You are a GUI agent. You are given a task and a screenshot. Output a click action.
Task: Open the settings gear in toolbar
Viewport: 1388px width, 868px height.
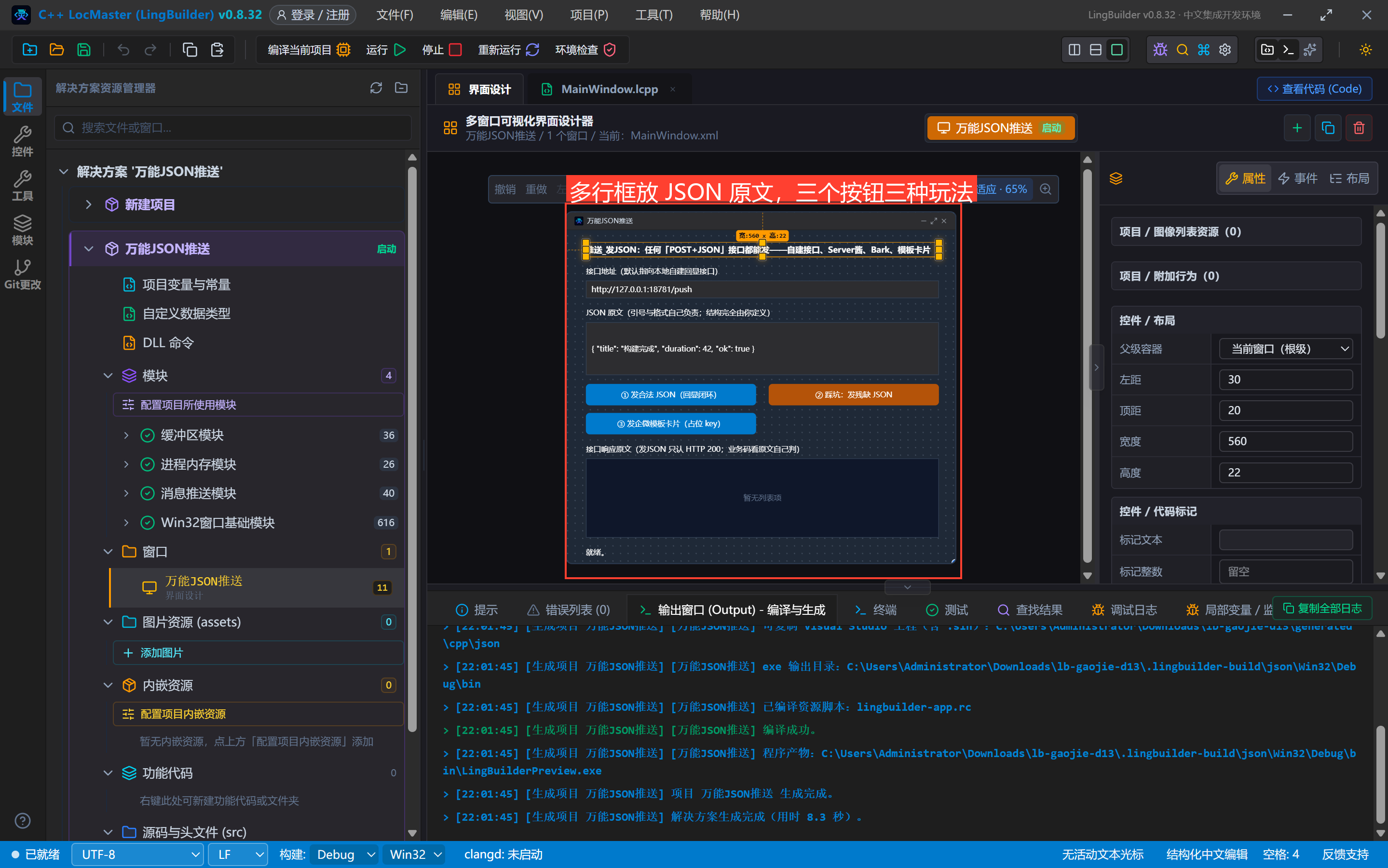(1225, 50)
